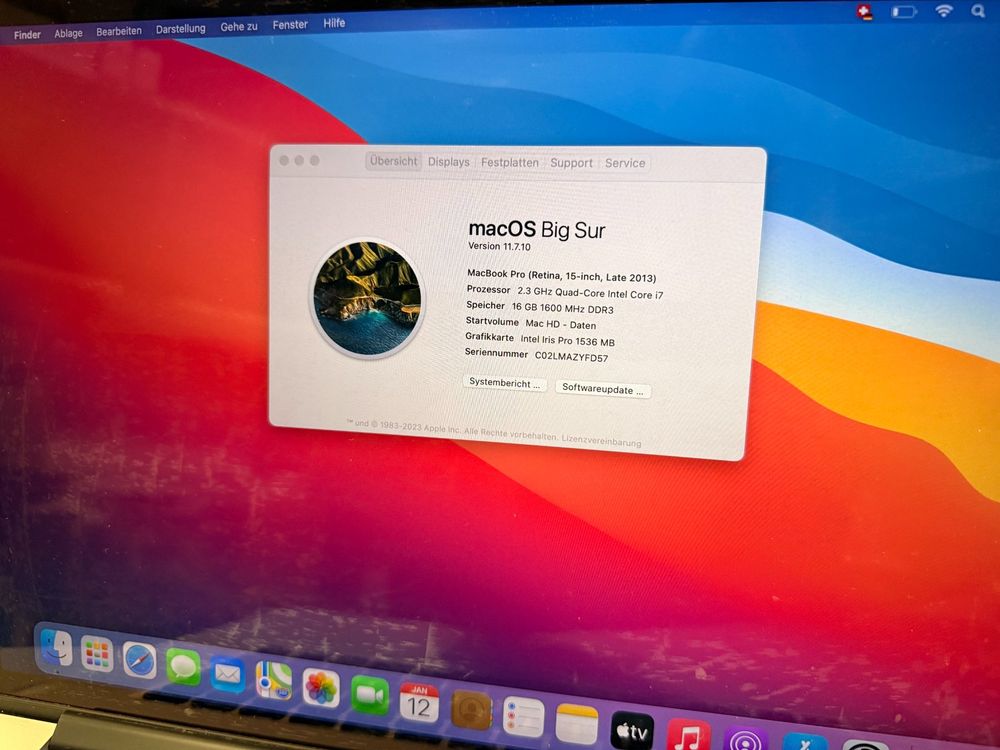
Task: Click the Systembericht button
Action: pos(503,383)
